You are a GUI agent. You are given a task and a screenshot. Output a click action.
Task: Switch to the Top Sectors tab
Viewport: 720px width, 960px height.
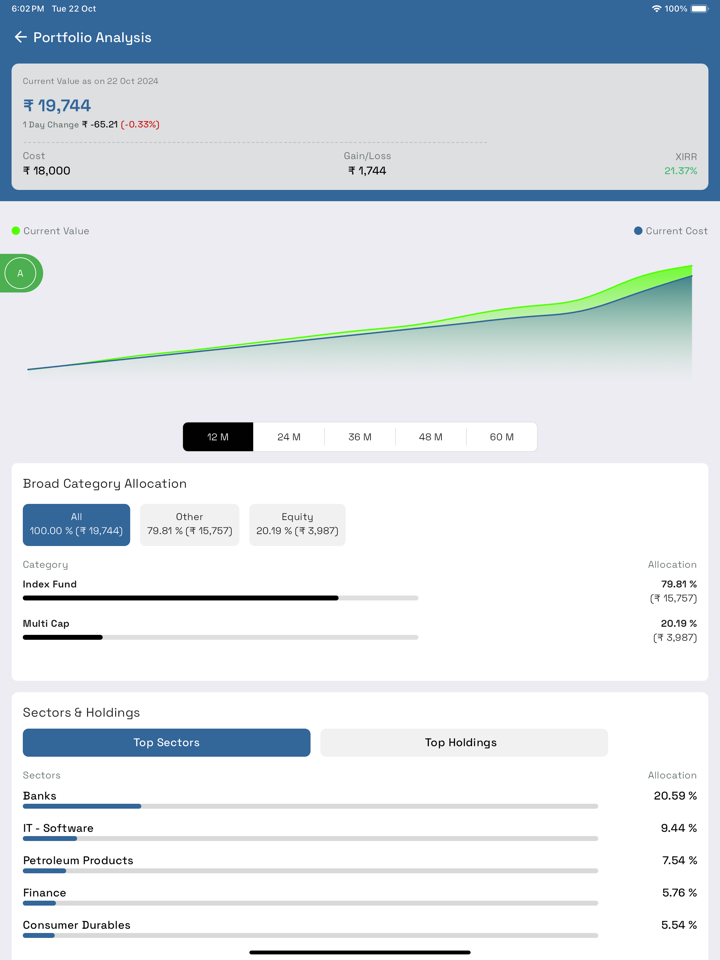coord(166,742)
